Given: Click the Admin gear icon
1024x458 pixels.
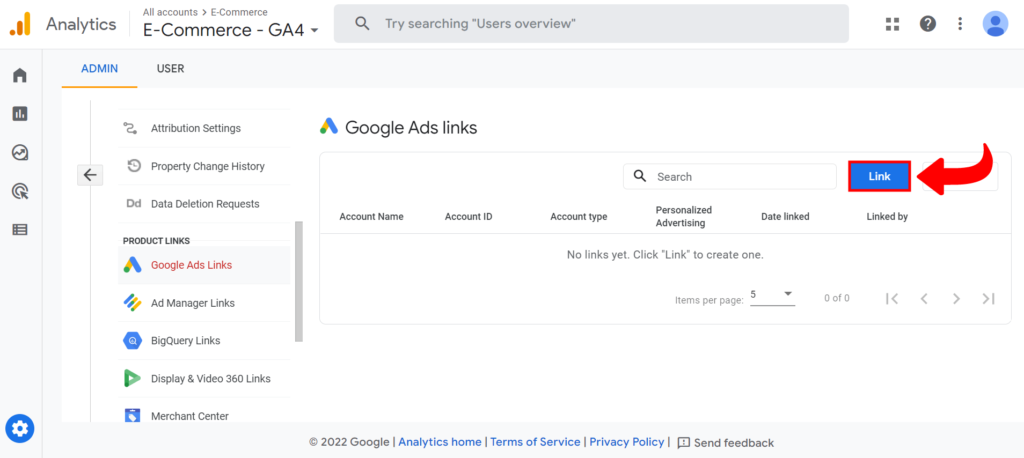Looking at the screenshot, I should [20, 429].
